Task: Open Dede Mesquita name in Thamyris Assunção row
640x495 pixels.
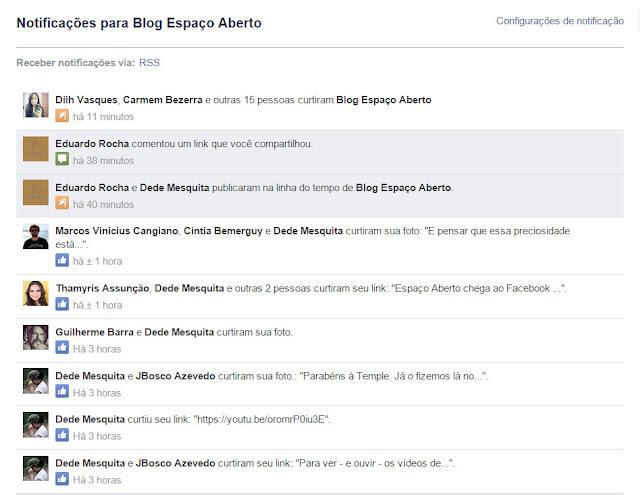Action: (189, 288)
